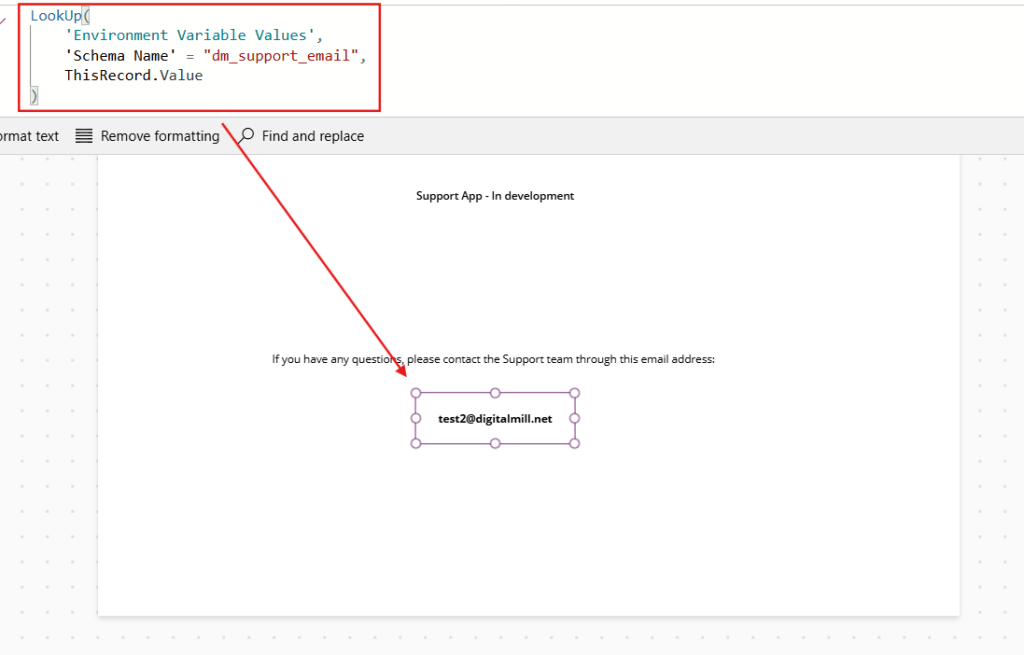1024x655 pixels.
Task: Click the top-center resize handle of the label
Action: click(494, 392)
